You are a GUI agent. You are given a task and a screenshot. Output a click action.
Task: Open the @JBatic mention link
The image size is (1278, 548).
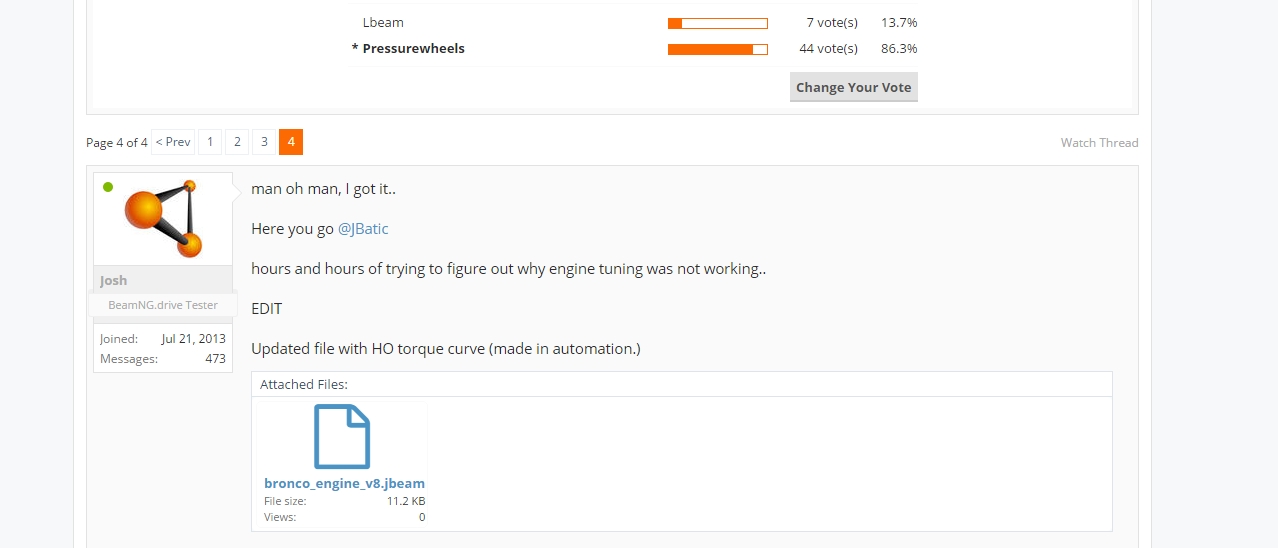pyautogui.click(x=363, y=229)
